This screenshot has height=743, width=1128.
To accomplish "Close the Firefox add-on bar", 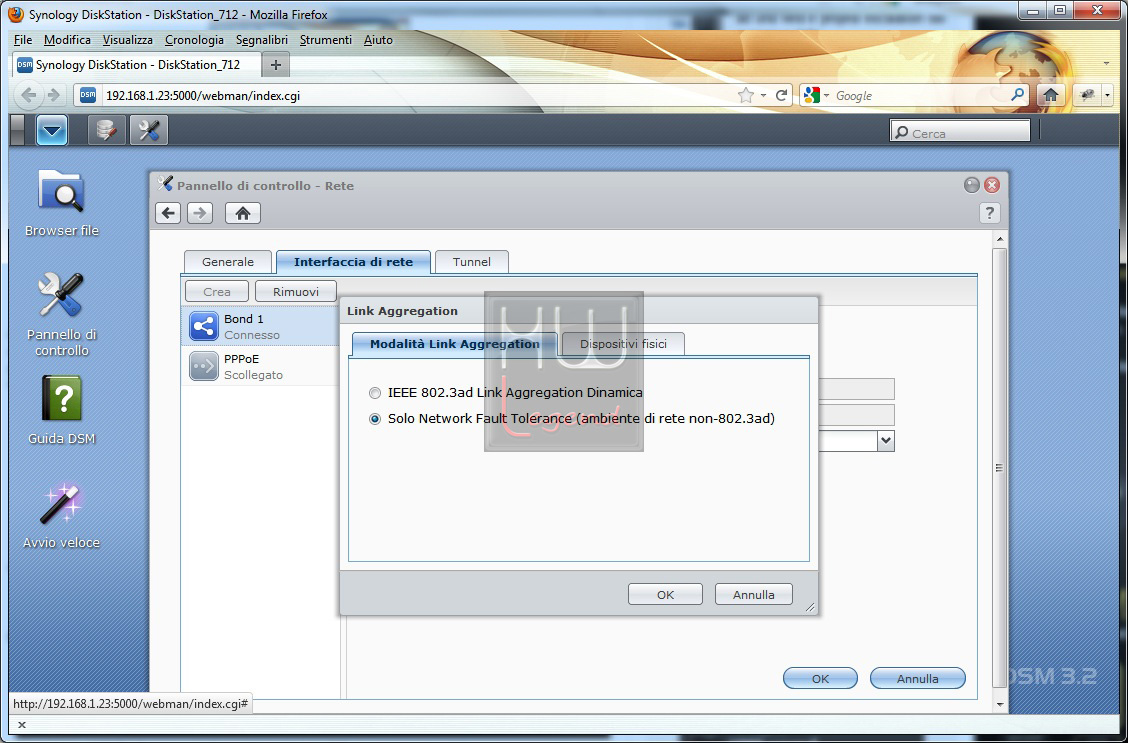I will point(22,725).
